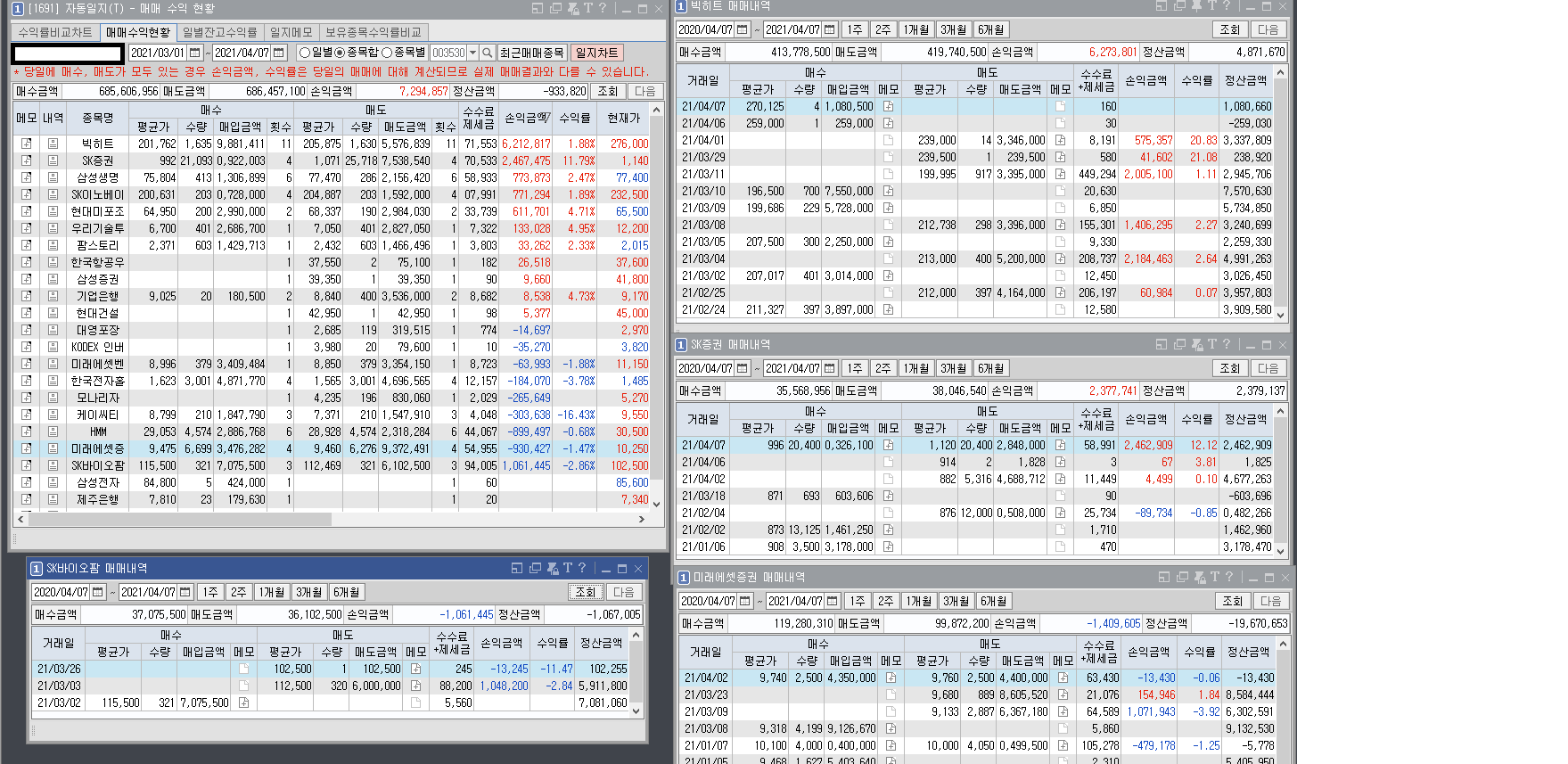This screenshot has width=1568, height=764.
Task: Click 1주 period in 빅히트 매매내역
Action: coord(855,29)
